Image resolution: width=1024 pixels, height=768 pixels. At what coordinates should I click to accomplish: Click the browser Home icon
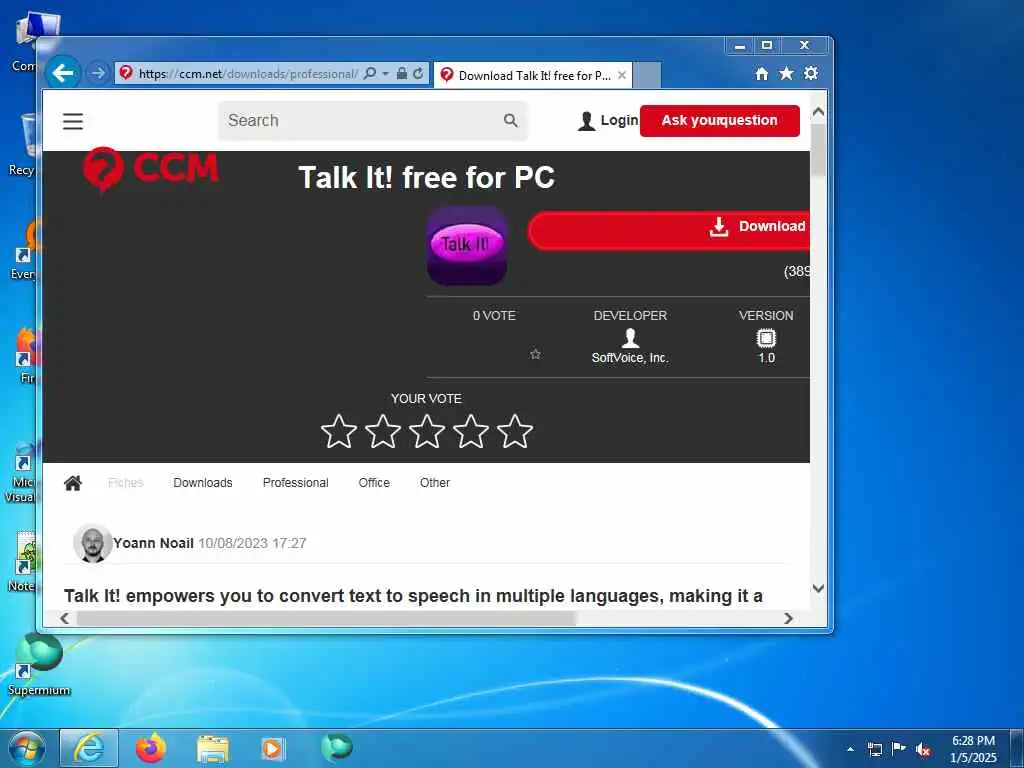click(x=761, y=74)
